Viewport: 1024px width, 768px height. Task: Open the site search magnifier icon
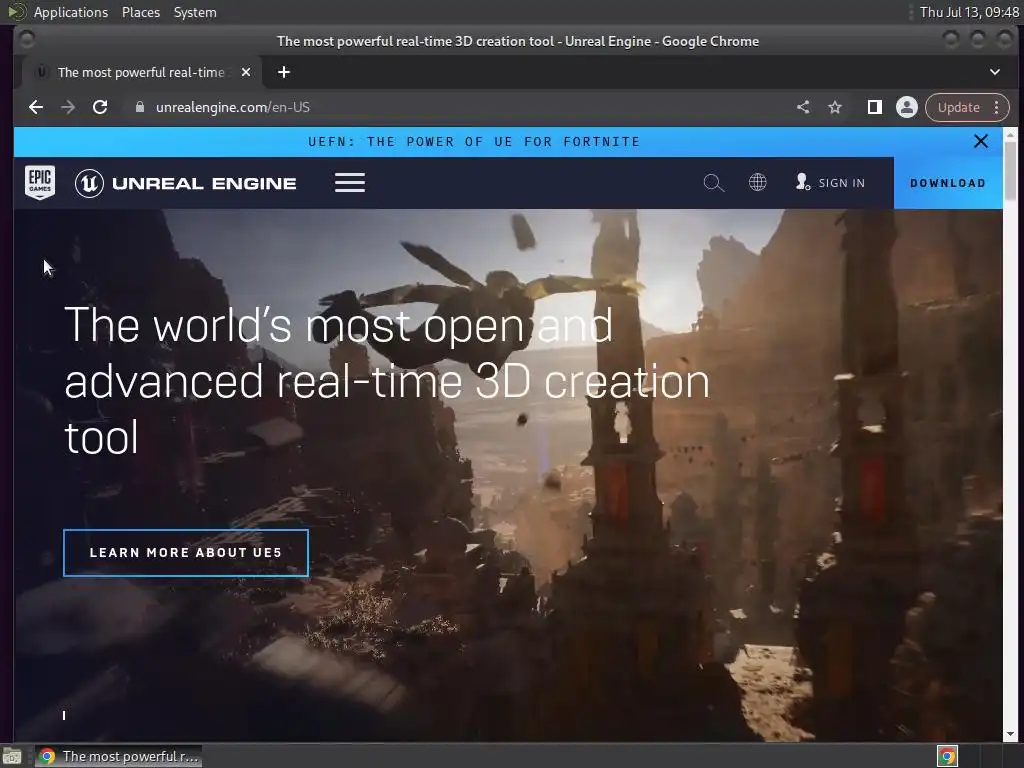tap(714, 183)
